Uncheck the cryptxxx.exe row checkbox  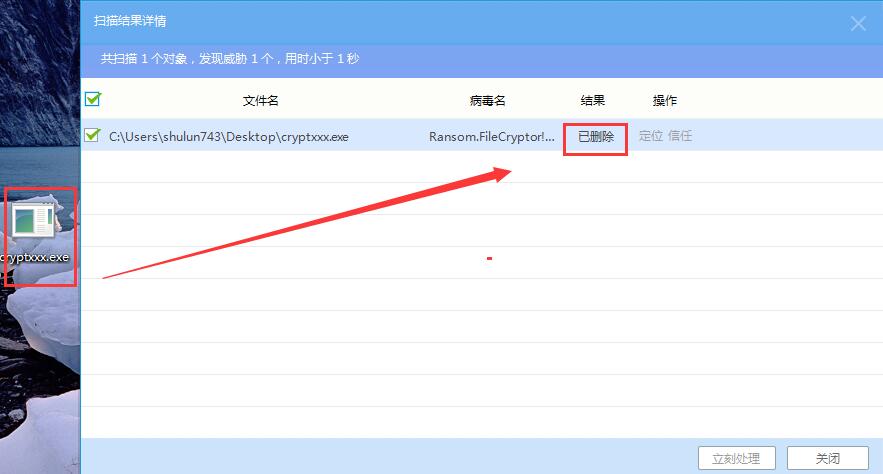click(92, 135)
